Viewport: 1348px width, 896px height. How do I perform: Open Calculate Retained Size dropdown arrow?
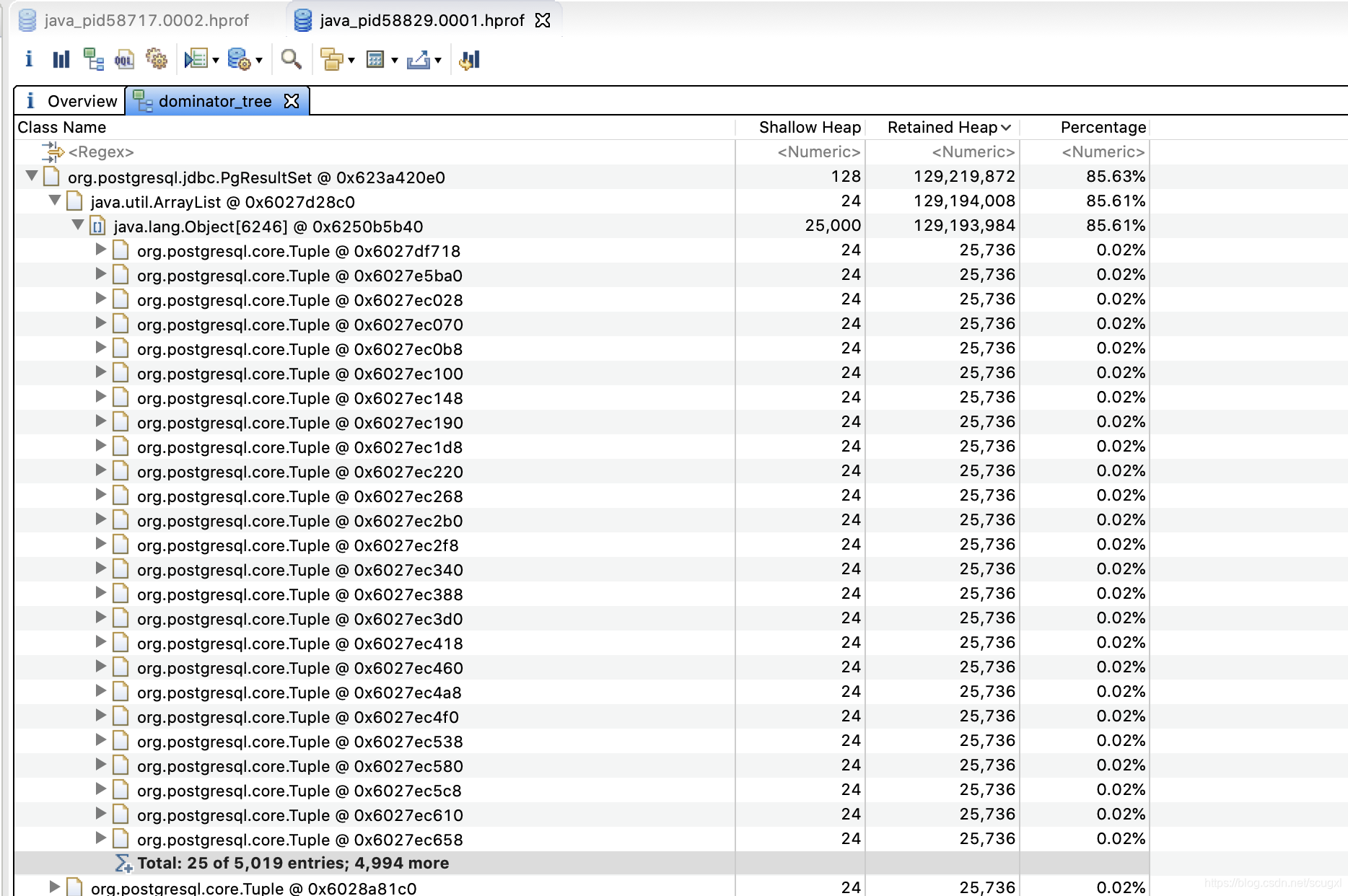pyautogui.click(x=395, y=61)
